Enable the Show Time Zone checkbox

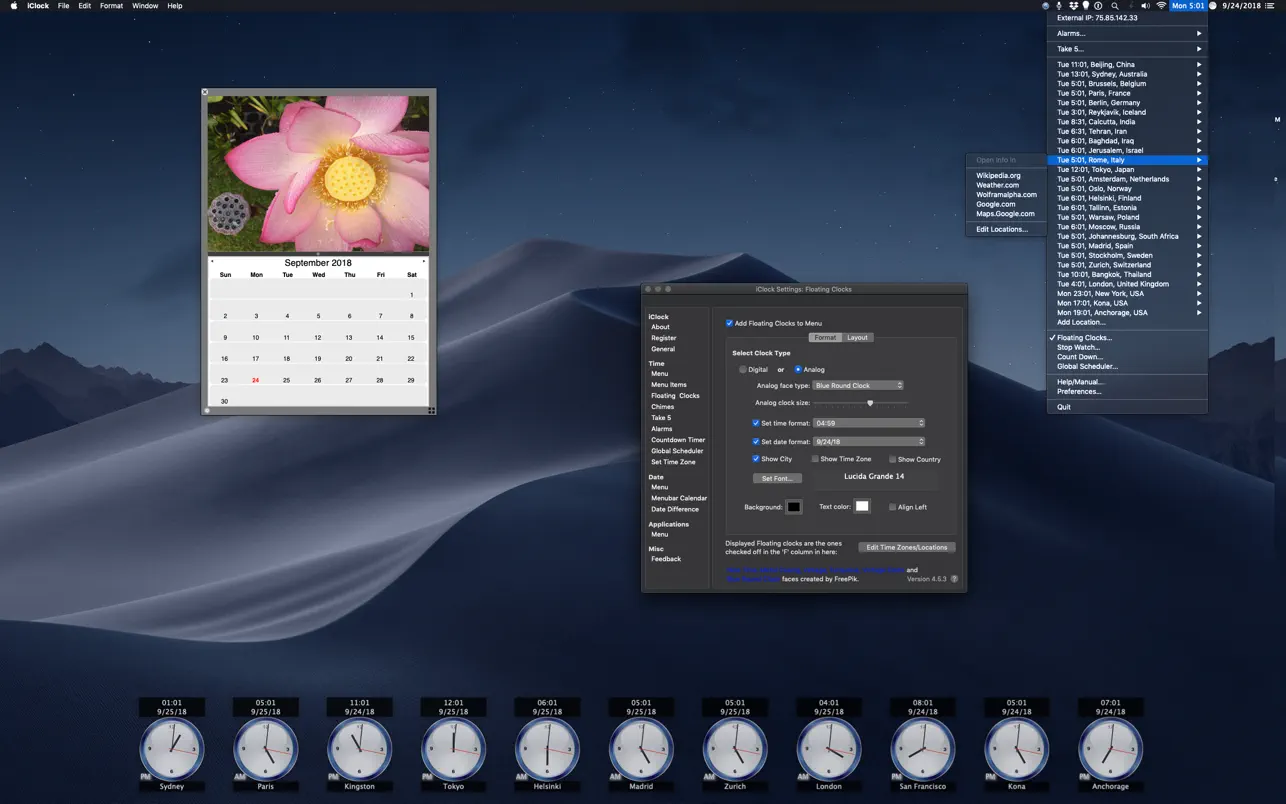pyautogui.click(x=815, y=459)
